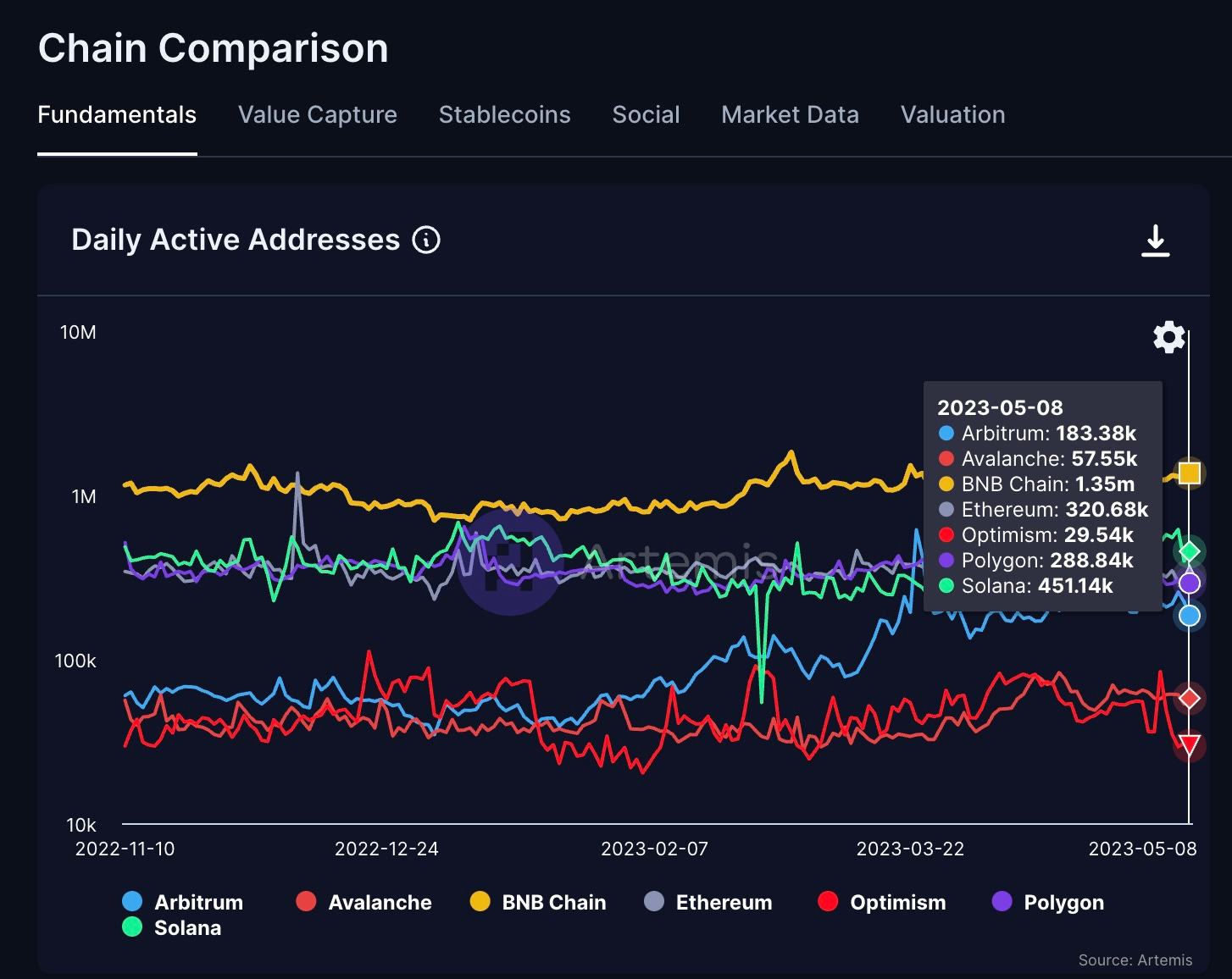The height and width of the screenshot is (979, 1232).
Task: Open the Market Data tab
Action: (x=791, y=115)
